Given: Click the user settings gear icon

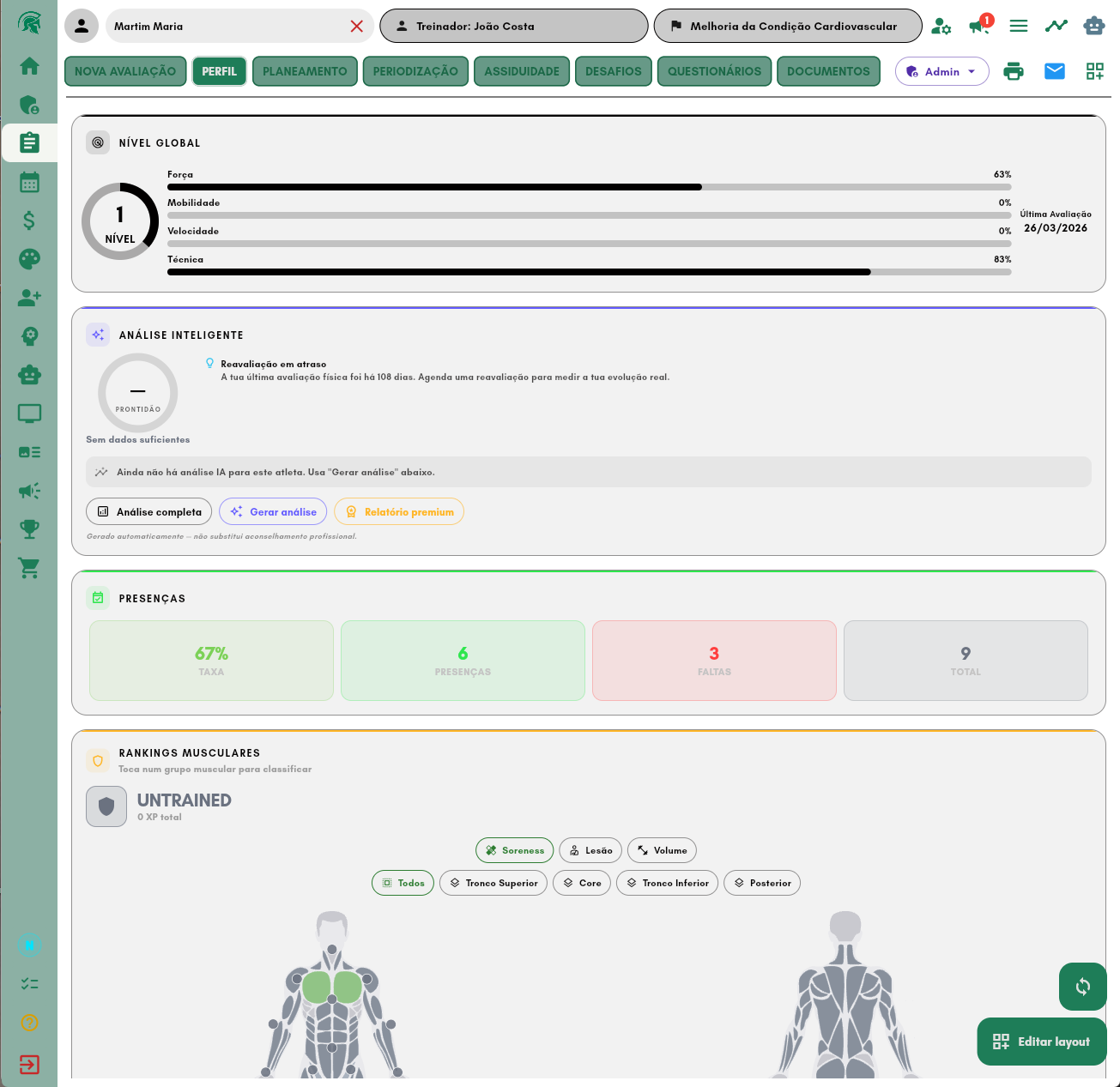Looking at the screenshot, I should [941, 26].
